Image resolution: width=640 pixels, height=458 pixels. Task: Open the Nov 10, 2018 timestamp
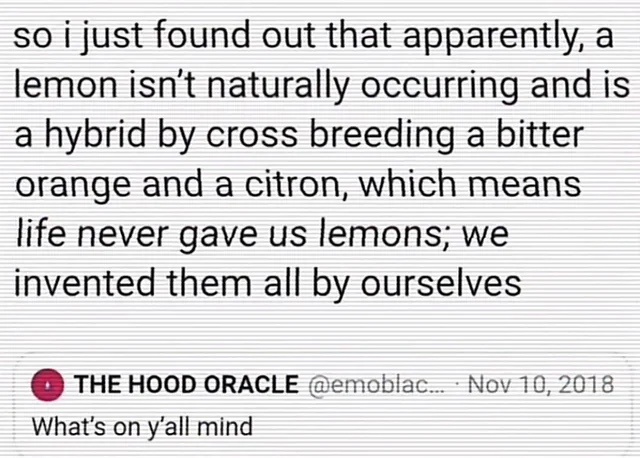pyautogui.click(x=540, y=384)
